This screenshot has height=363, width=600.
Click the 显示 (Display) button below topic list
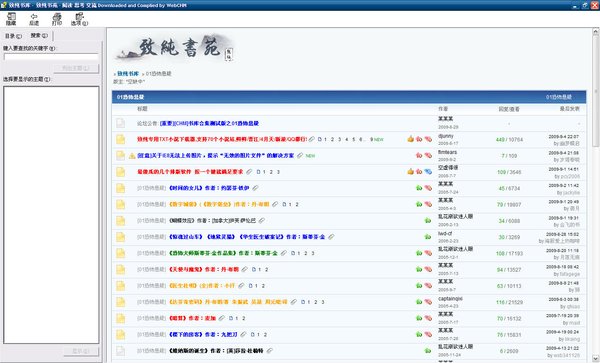[x=81, y=351]
